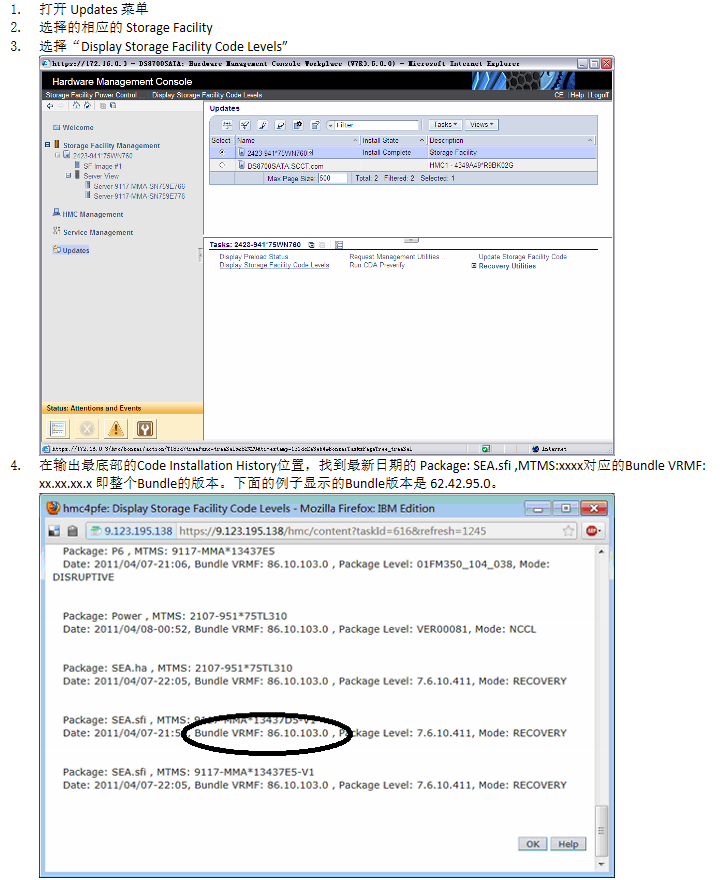Collapse the 2423-941*75WN760 tree node
720x880 pixels.
click(57, 155)
